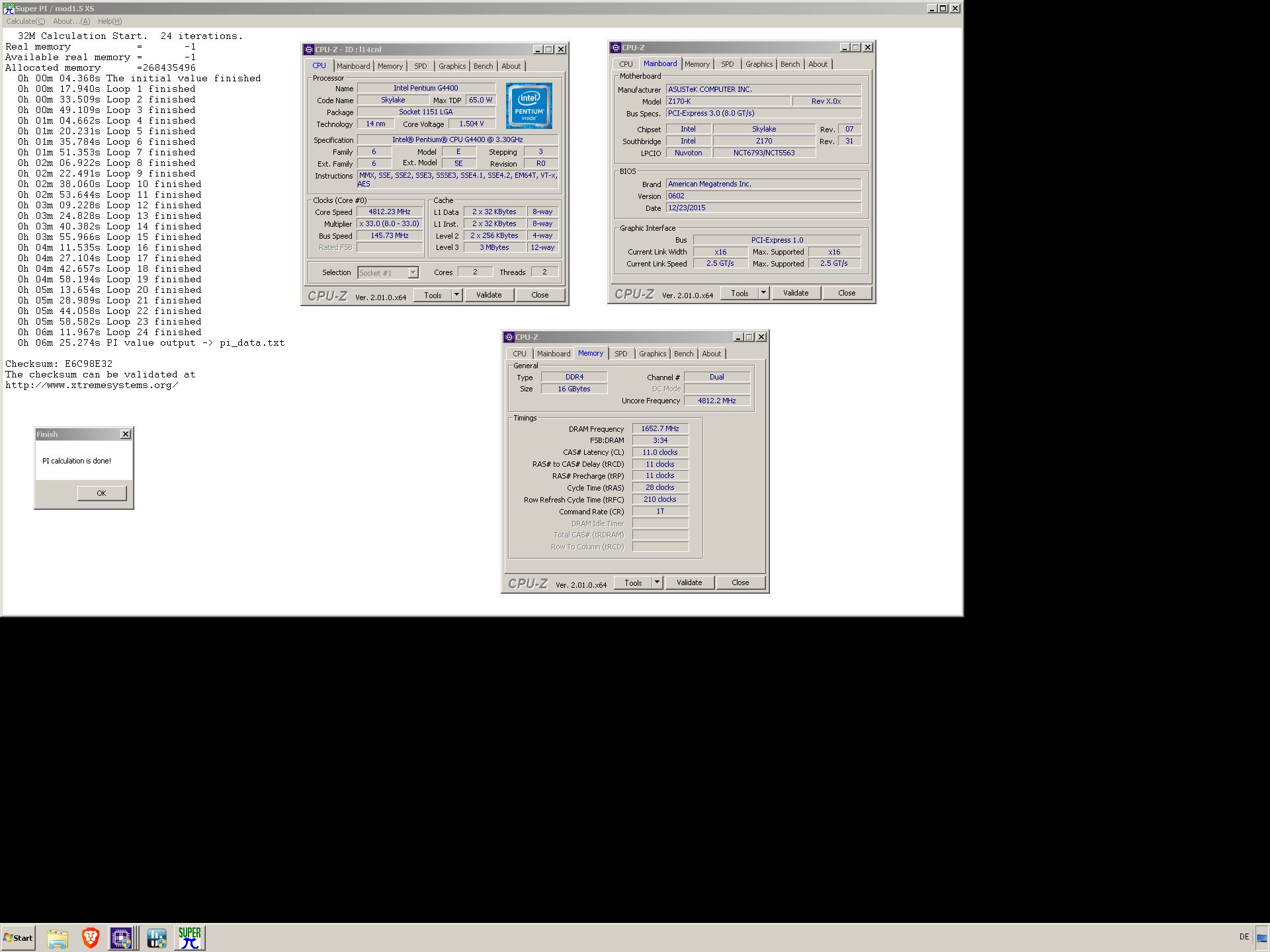Open About tab in CPU-Z l14cnf window

coord(511,66)
